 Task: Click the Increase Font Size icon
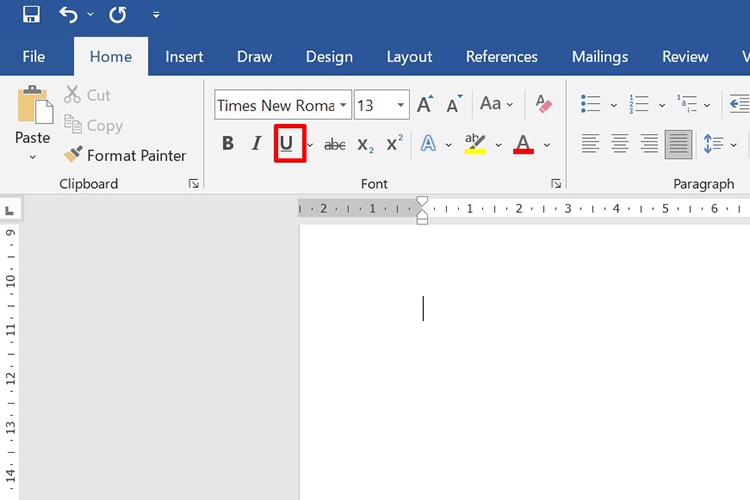(425, 104)
